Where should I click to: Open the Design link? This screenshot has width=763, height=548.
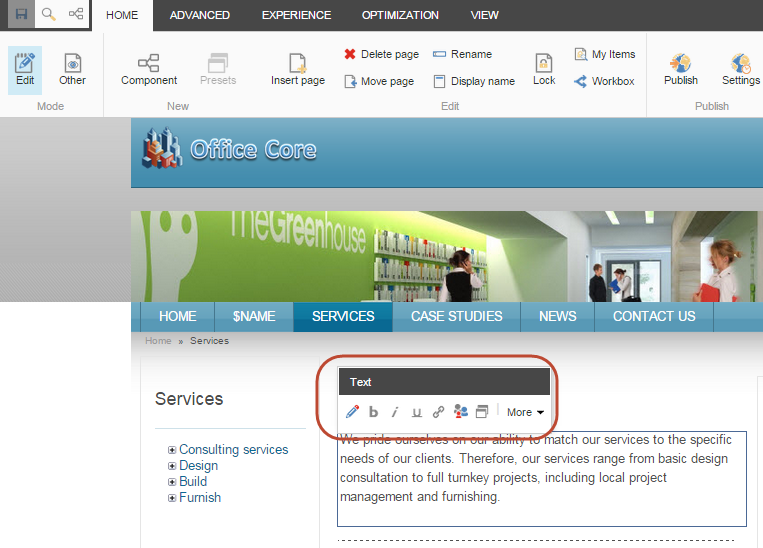pyautogui.click(x=199, y=466)
